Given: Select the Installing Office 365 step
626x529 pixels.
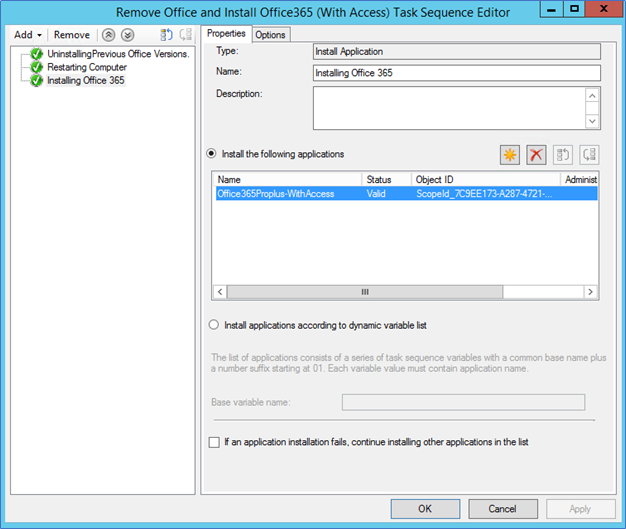Looking at the screenshot, I should pyautogui.click(x=86, y=80).
